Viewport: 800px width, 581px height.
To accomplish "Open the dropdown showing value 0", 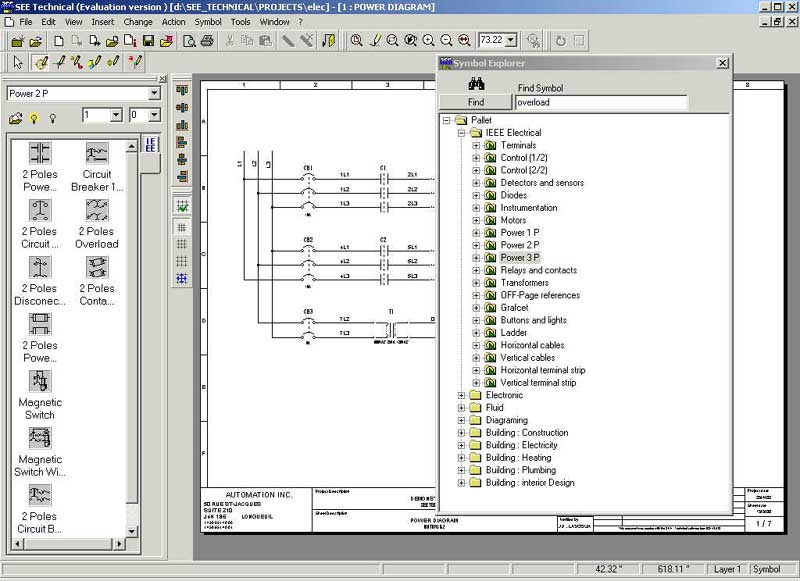I will coord(154,115).
